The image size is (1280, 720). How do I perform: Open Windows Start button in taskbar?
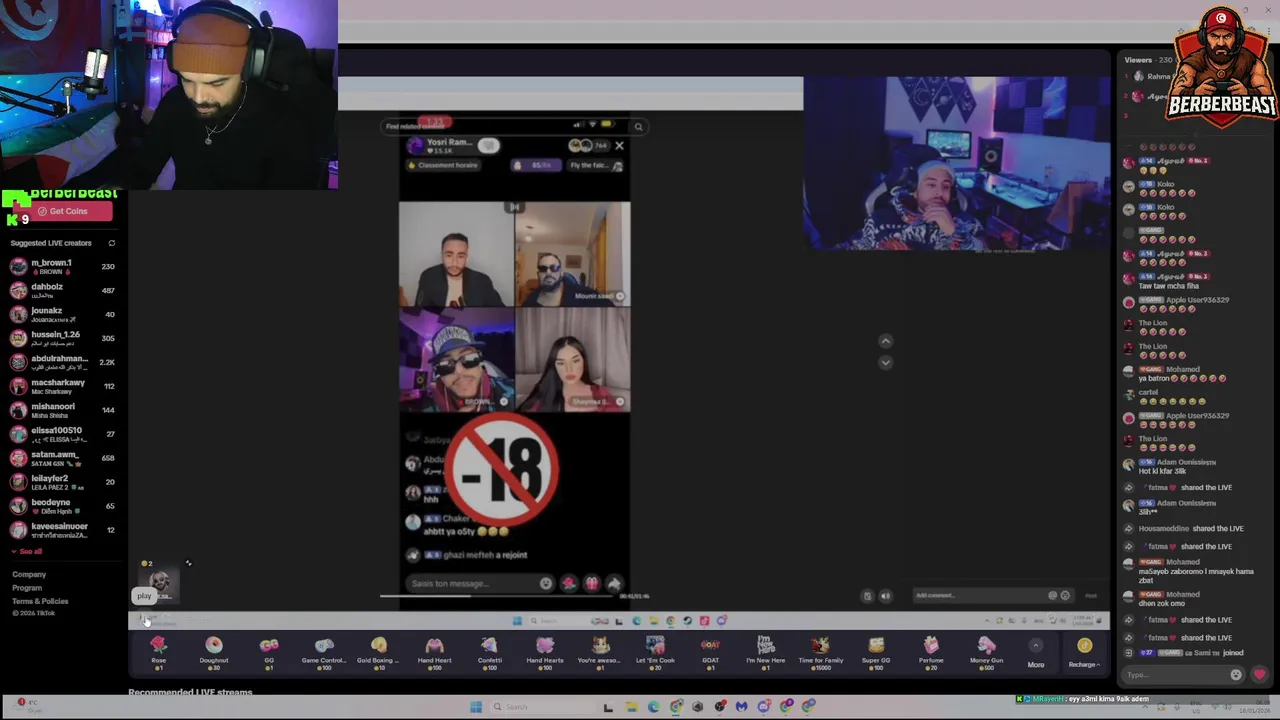coord(476,707)
